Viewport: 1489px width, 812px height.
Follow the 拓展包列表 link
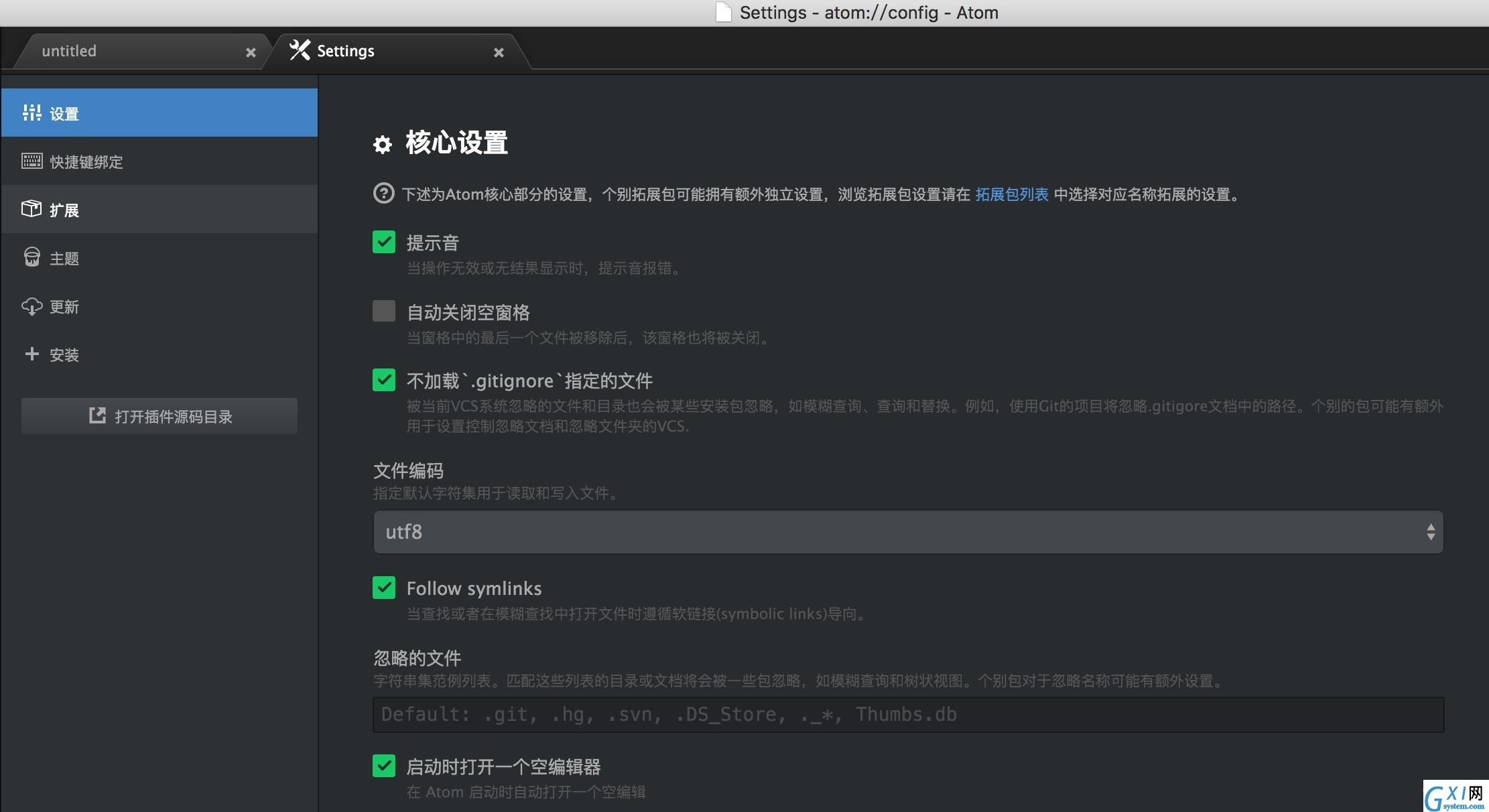tap(1012, 194)
